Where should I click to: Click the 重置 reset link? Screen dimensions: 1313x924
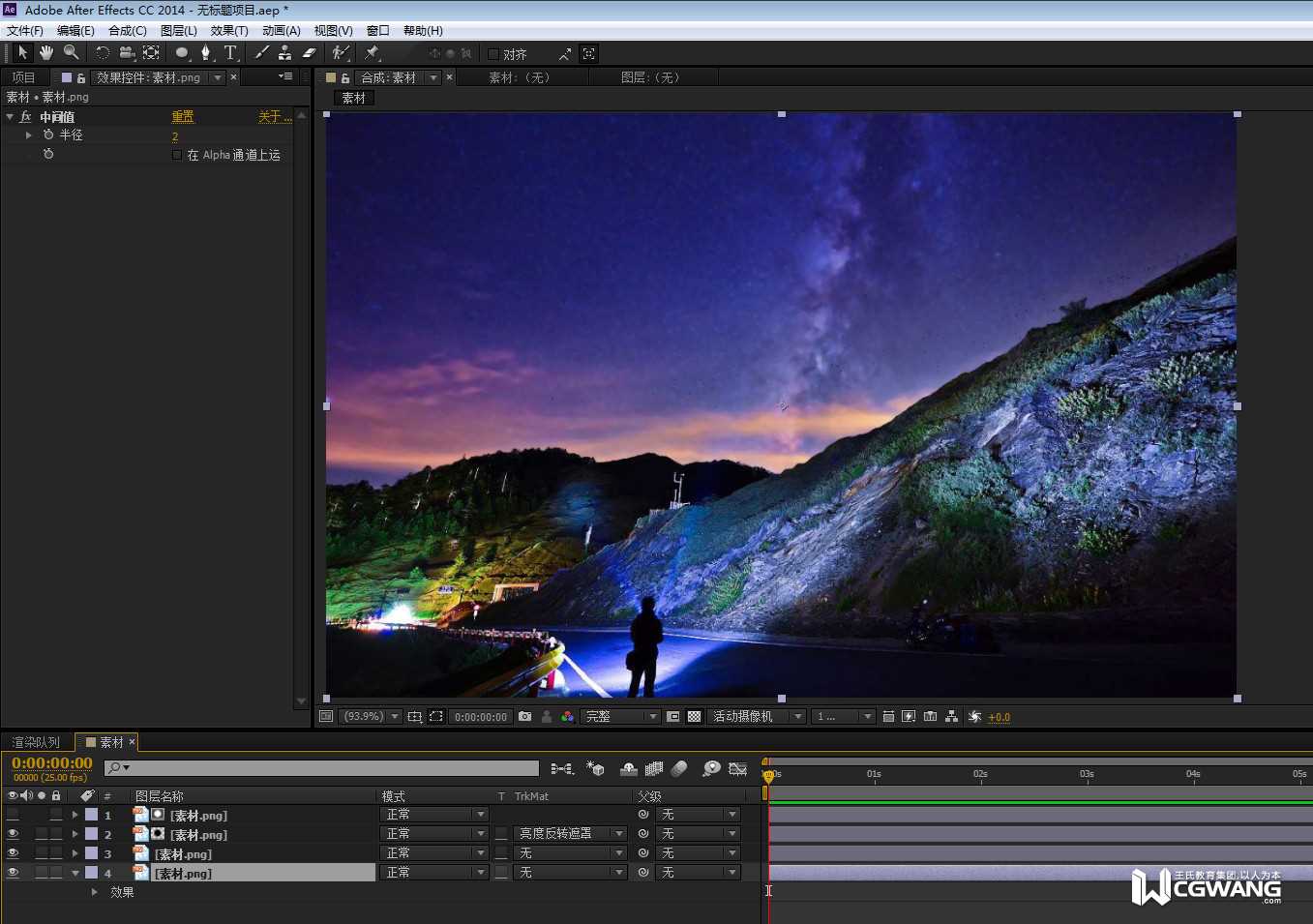click(x=183, y=117)
